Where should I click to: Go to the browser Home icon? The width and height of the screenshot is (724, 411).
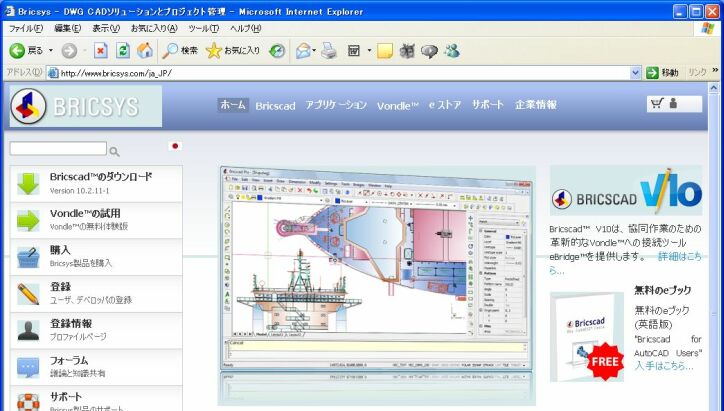click(x=145, y=50)
